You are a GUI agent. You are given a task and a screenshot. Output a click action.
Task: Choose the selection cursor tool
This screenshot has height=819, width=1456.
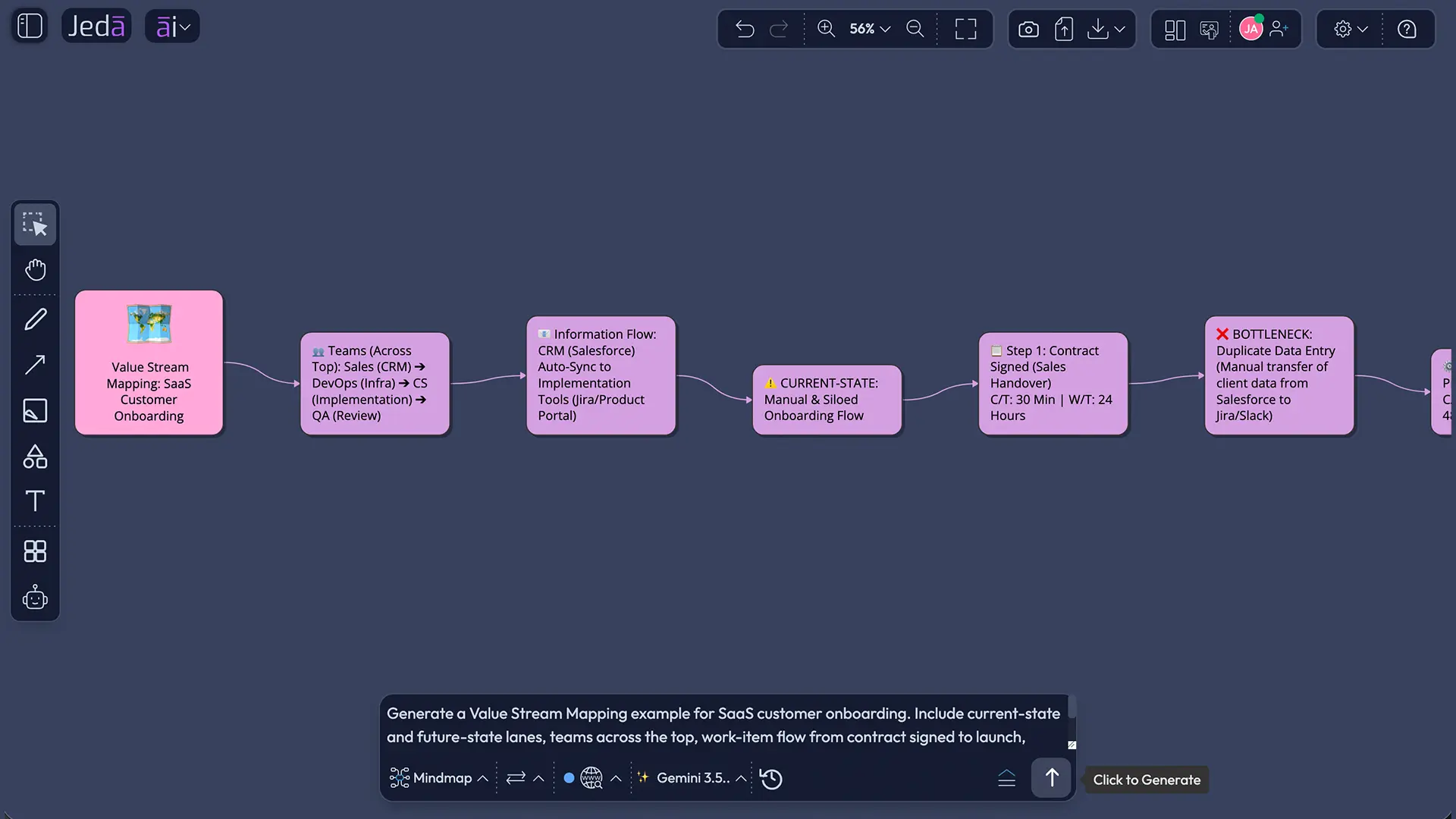35,224
